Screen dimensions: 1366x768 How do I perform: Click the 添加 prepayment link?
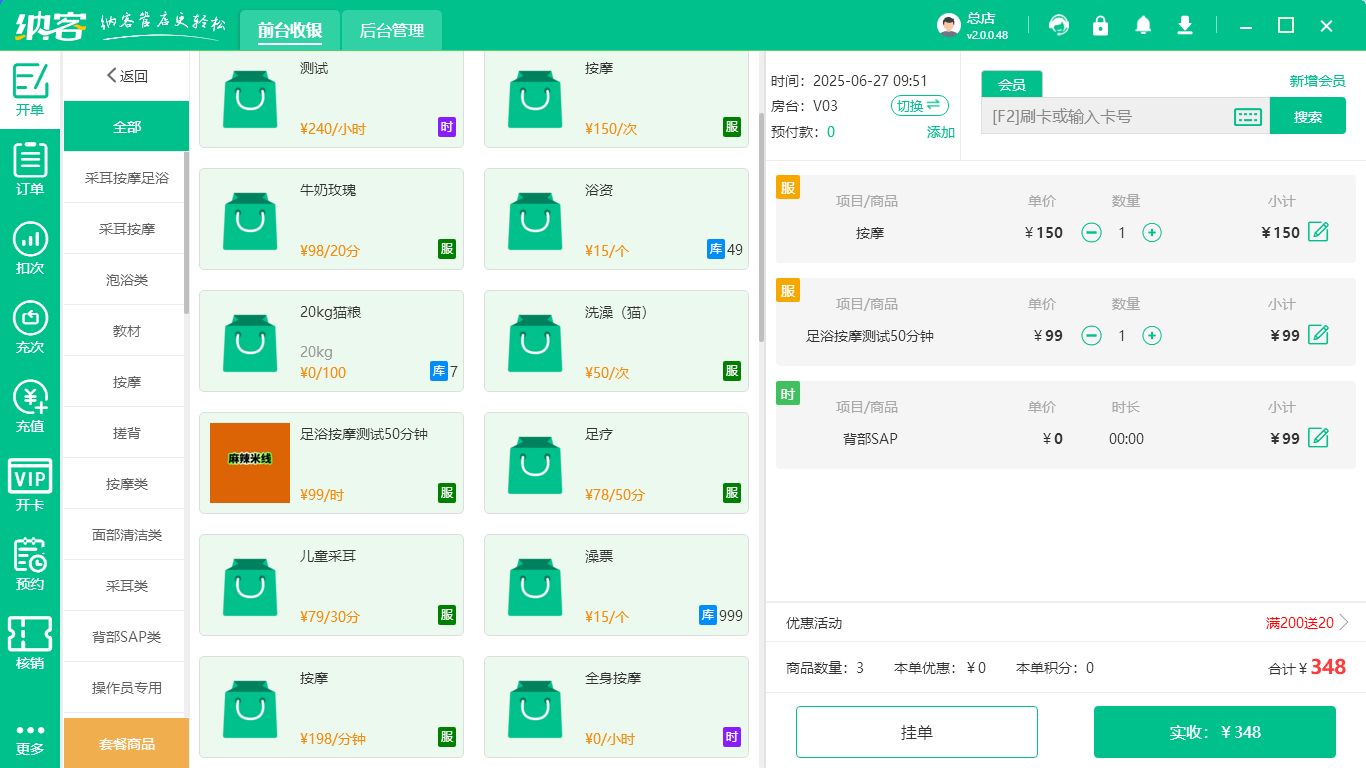pos(940,132)
